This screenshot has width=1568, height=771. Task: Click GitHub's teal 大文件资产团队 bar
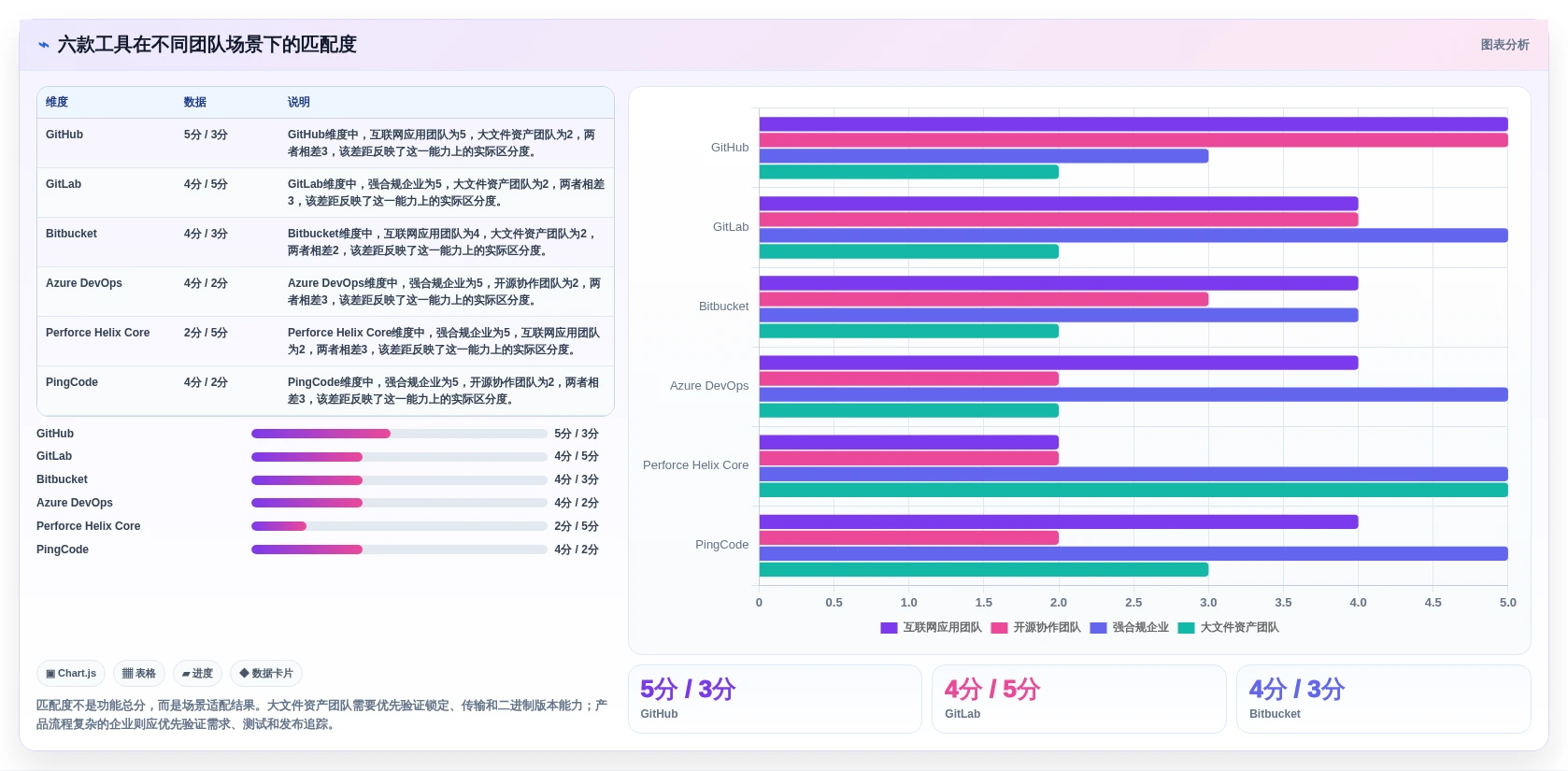click(909, 172)
